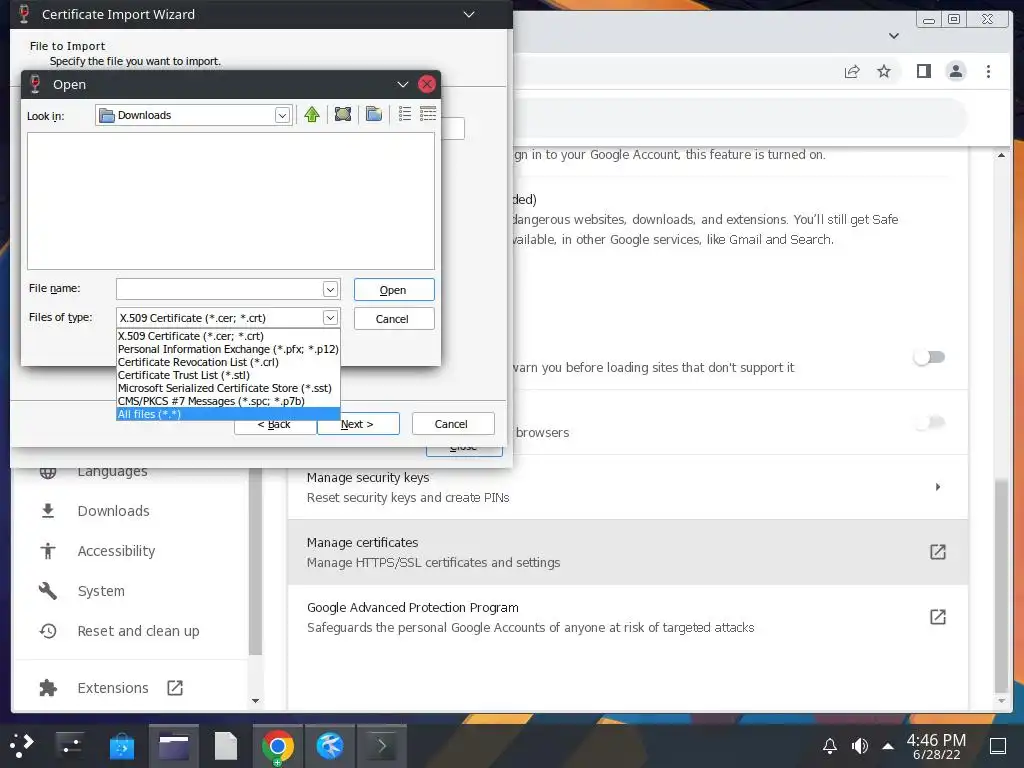Click Google Chrome icon in taskbar

[x=278, y=746]
